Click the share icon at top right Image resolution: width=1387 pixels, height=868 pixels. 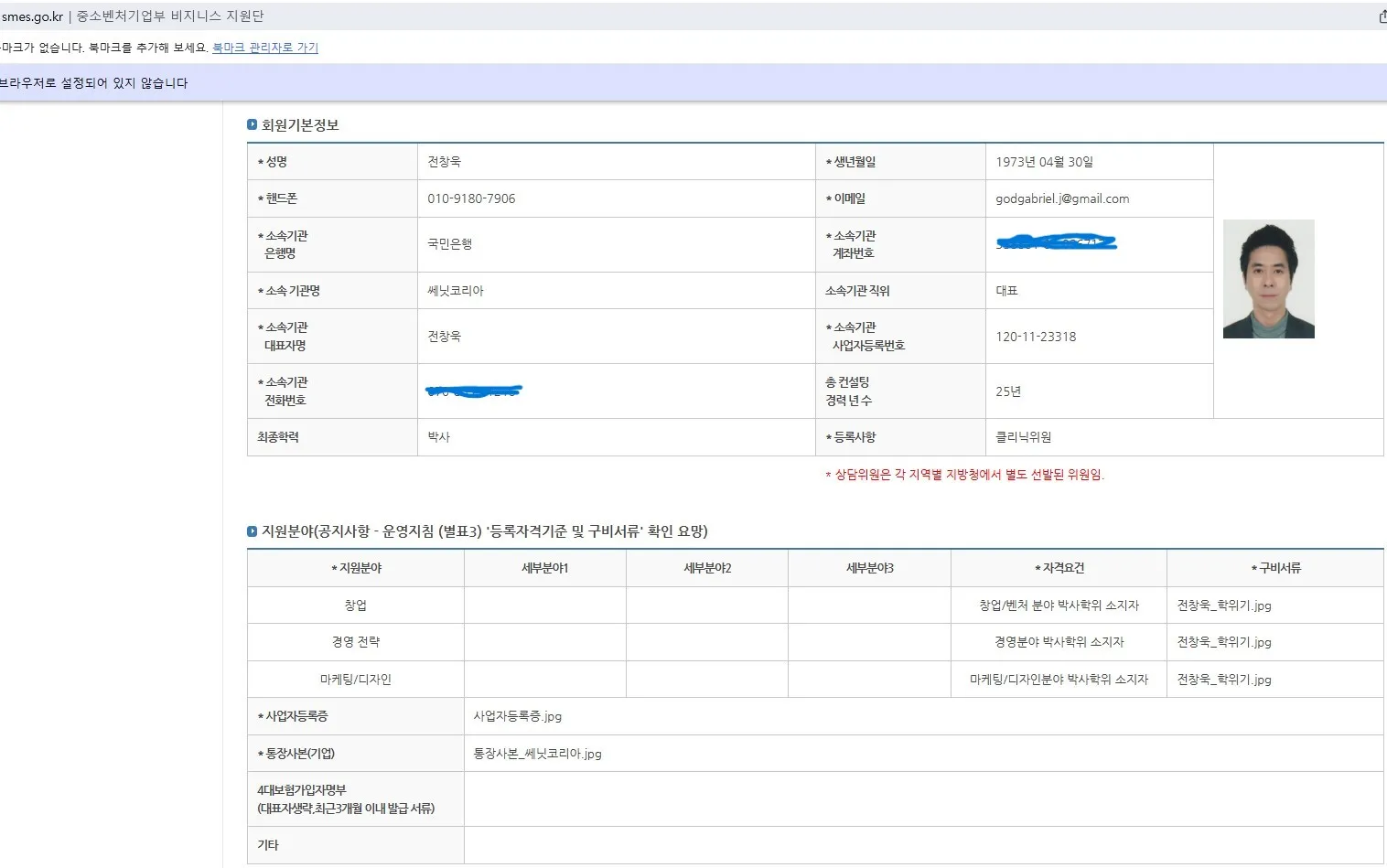tap(1382, 16)
